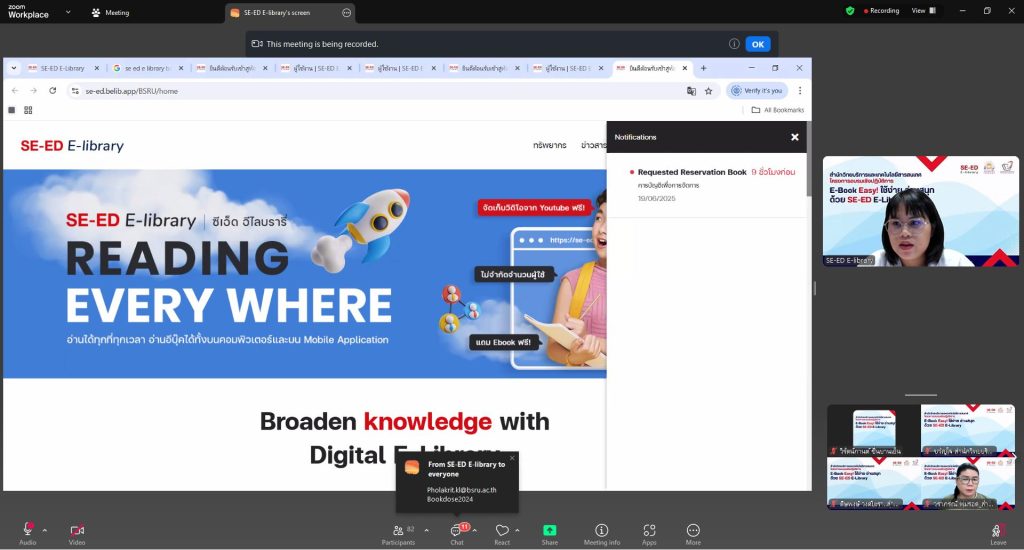Click Pholakrit.kl@bsru.ac.th in chat popup

462,490
